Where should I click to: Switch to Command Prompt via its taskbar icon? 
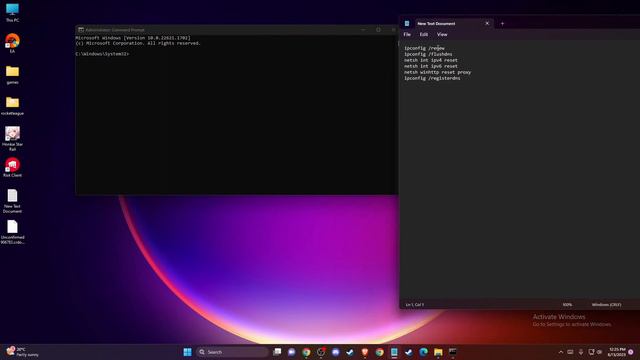[453, 352]
